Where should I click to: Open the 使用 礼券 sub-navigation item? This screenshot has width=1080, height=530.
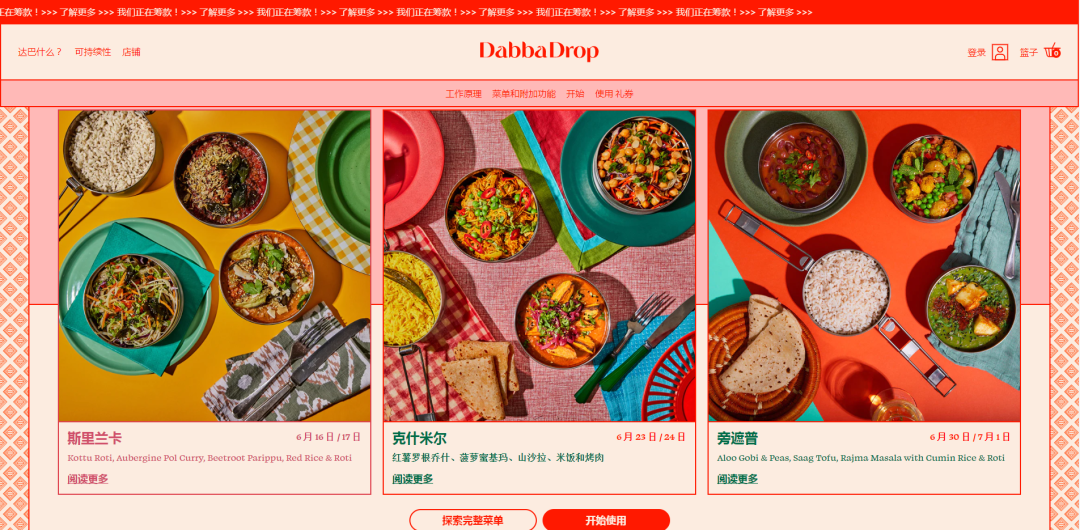coord(614,94)
